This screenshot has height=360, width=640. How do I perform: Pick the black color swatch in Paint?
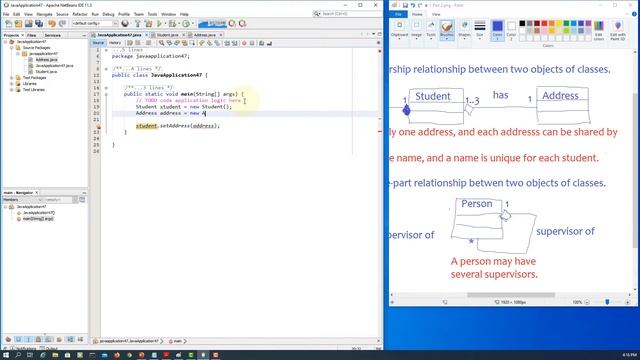tap(522, 24)
